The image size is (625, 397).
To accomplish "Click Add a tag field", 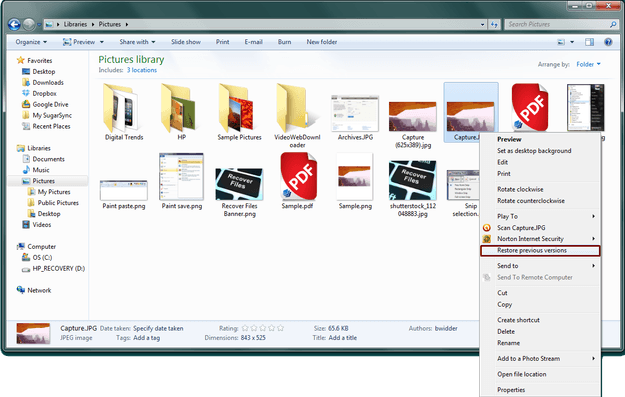I will tap(147, 338).
